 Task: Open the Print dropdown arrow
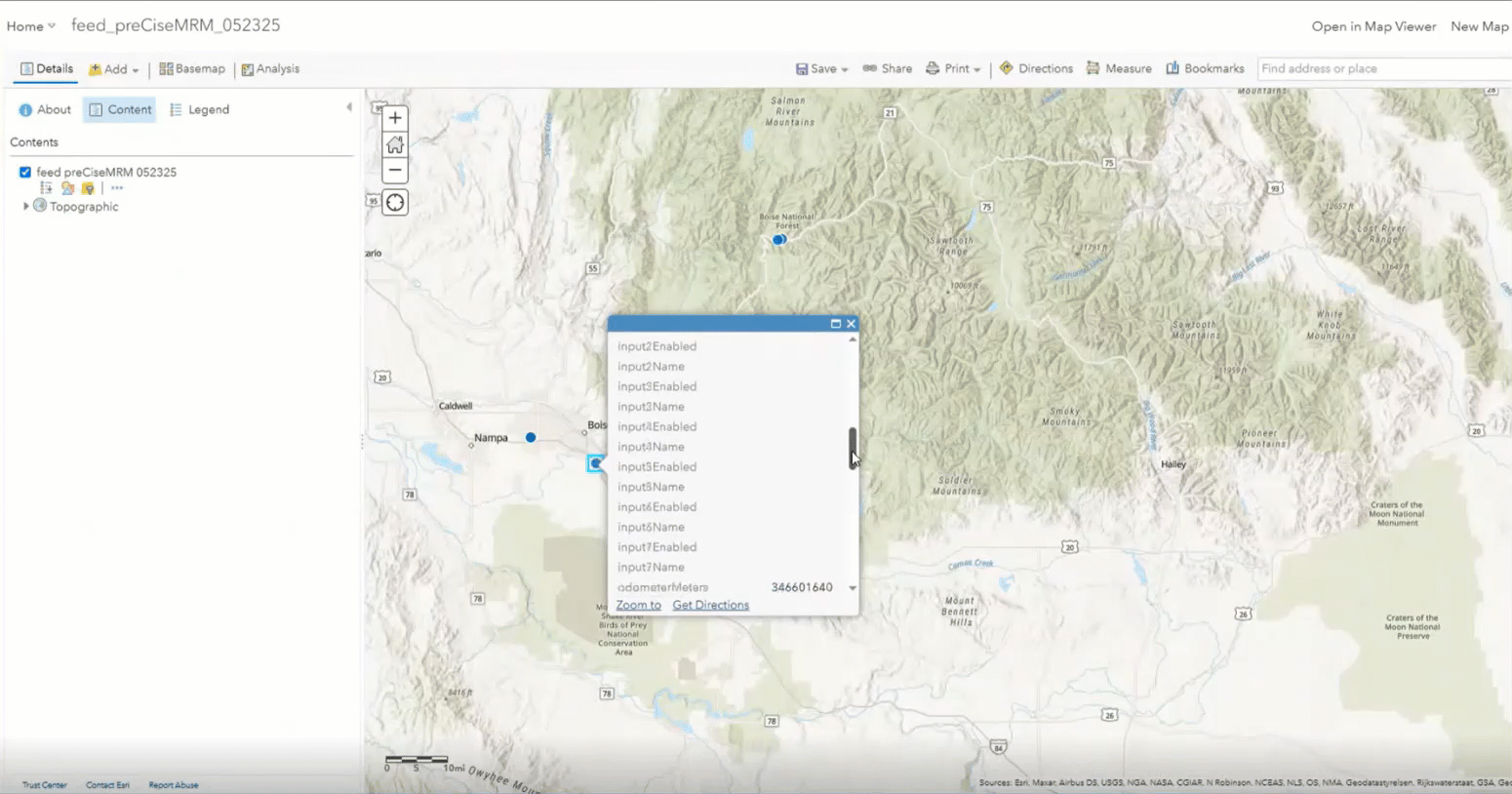[974, 68]
